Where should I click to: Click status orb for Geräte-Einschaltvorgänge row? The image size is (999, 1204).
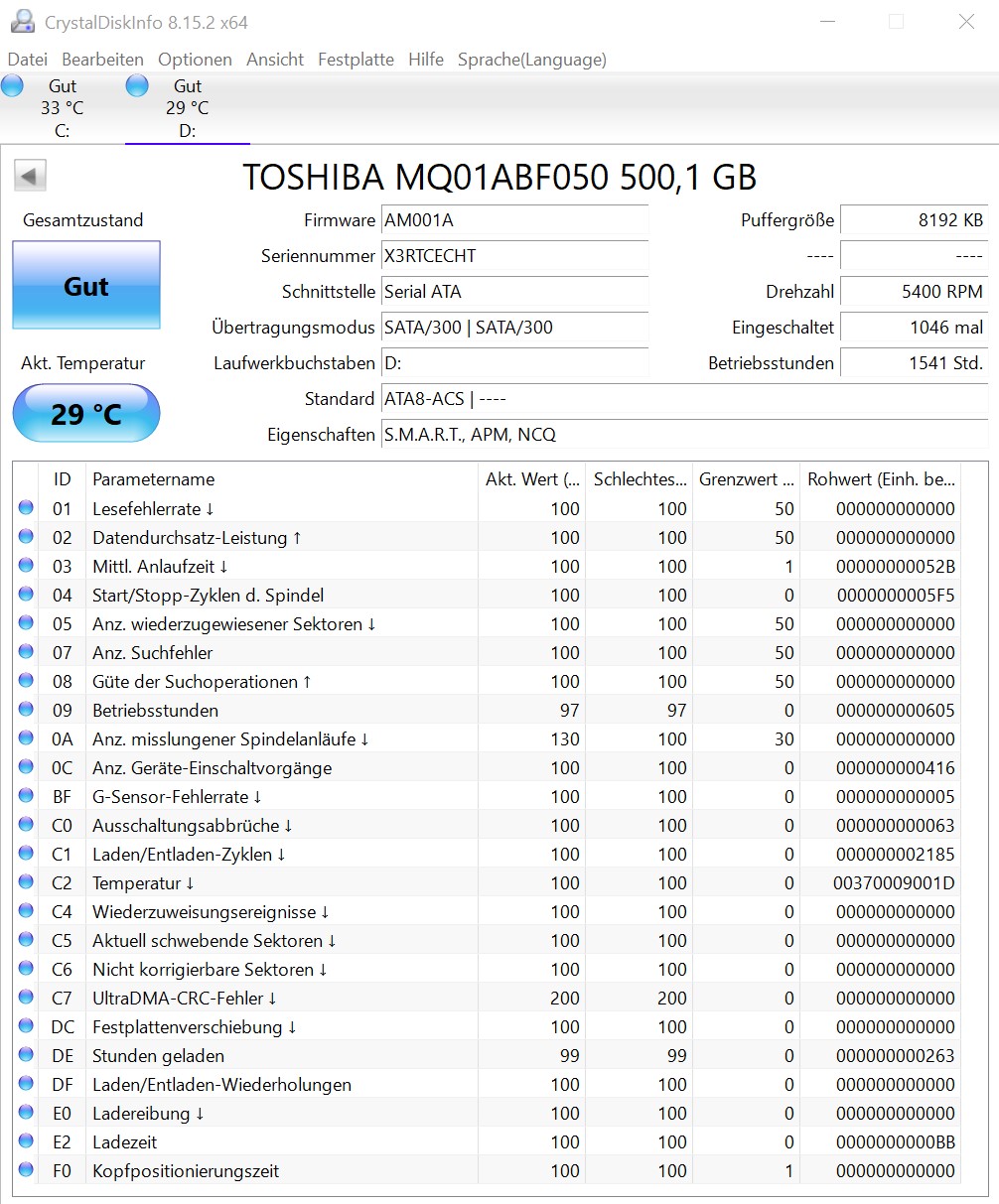(26, 768)
